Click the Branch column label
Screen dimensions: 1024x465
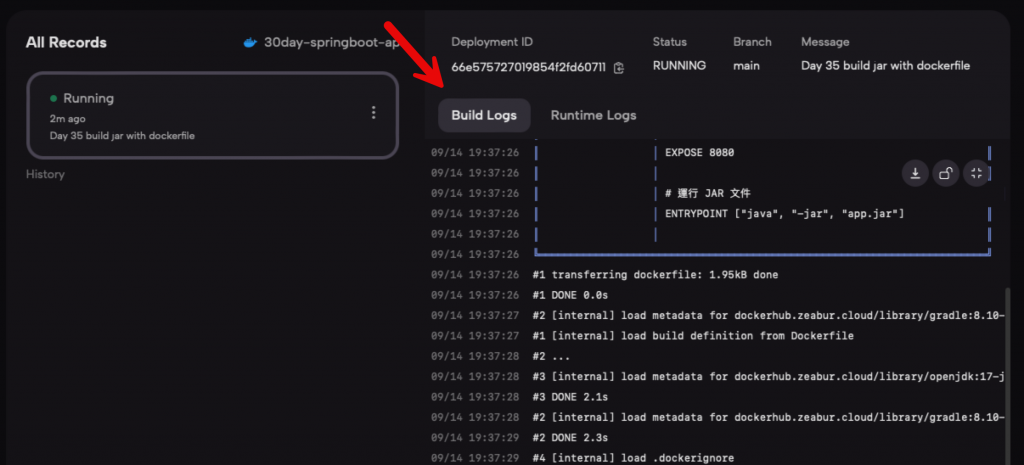click(752, 42)
